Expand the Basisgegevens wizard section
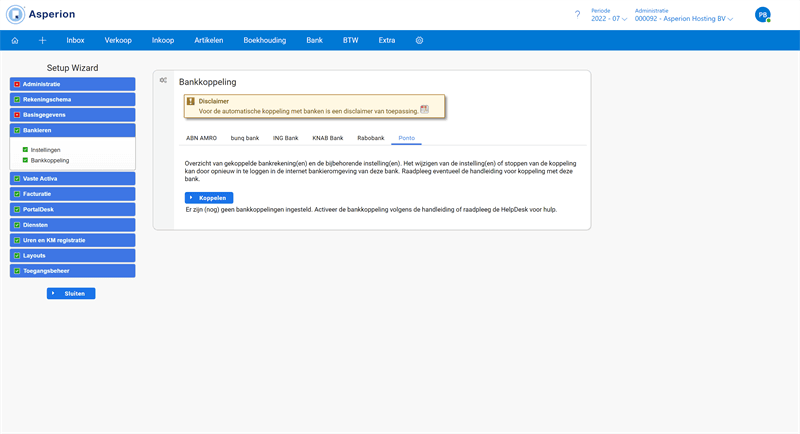The height and width of the screenshot is (434, 800). [72, 115]
